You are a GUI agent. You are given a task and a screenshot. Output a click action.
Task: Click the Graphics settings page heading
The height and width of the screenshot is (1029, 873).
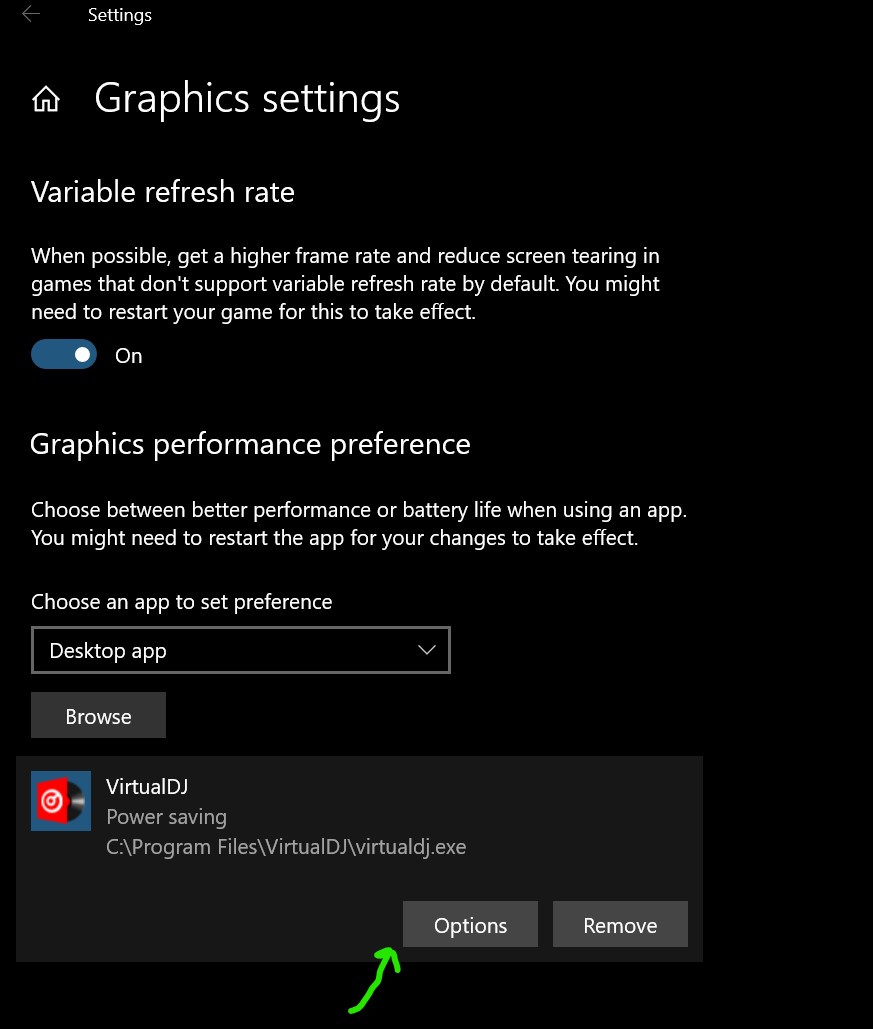click(x=247, y=99)
